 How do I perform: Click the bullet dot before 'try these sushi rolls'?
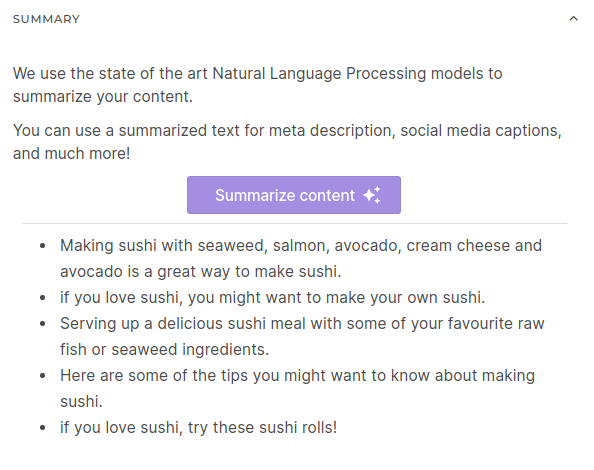(x=42, y=428)
